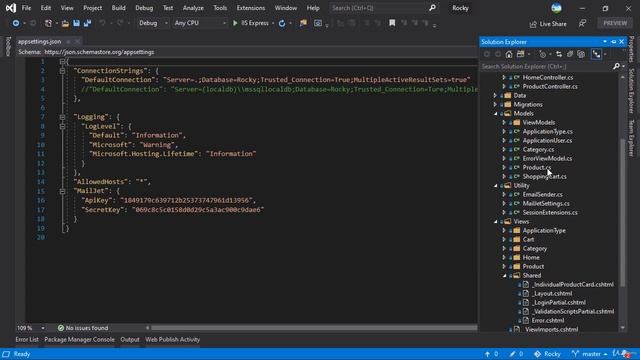Click the Home icon in Solution Explorer

coord(509,54)
